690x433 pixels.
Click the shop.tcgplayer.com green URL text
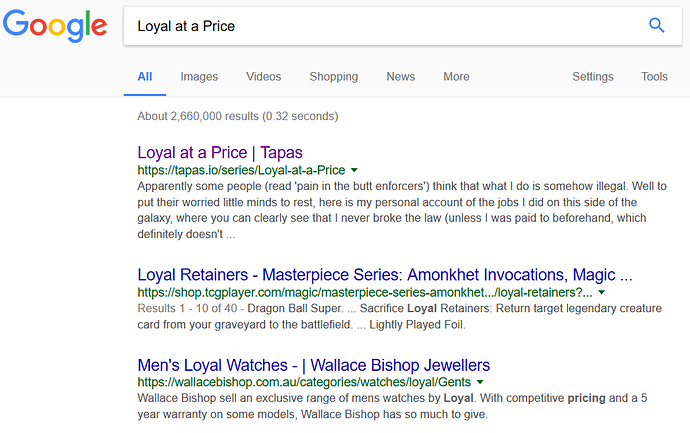click(x=364, y=292)
